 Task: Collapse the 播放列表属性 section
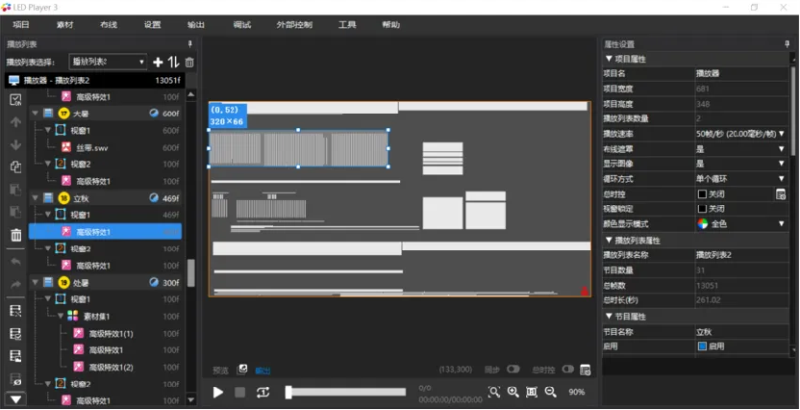coord(609,240)
